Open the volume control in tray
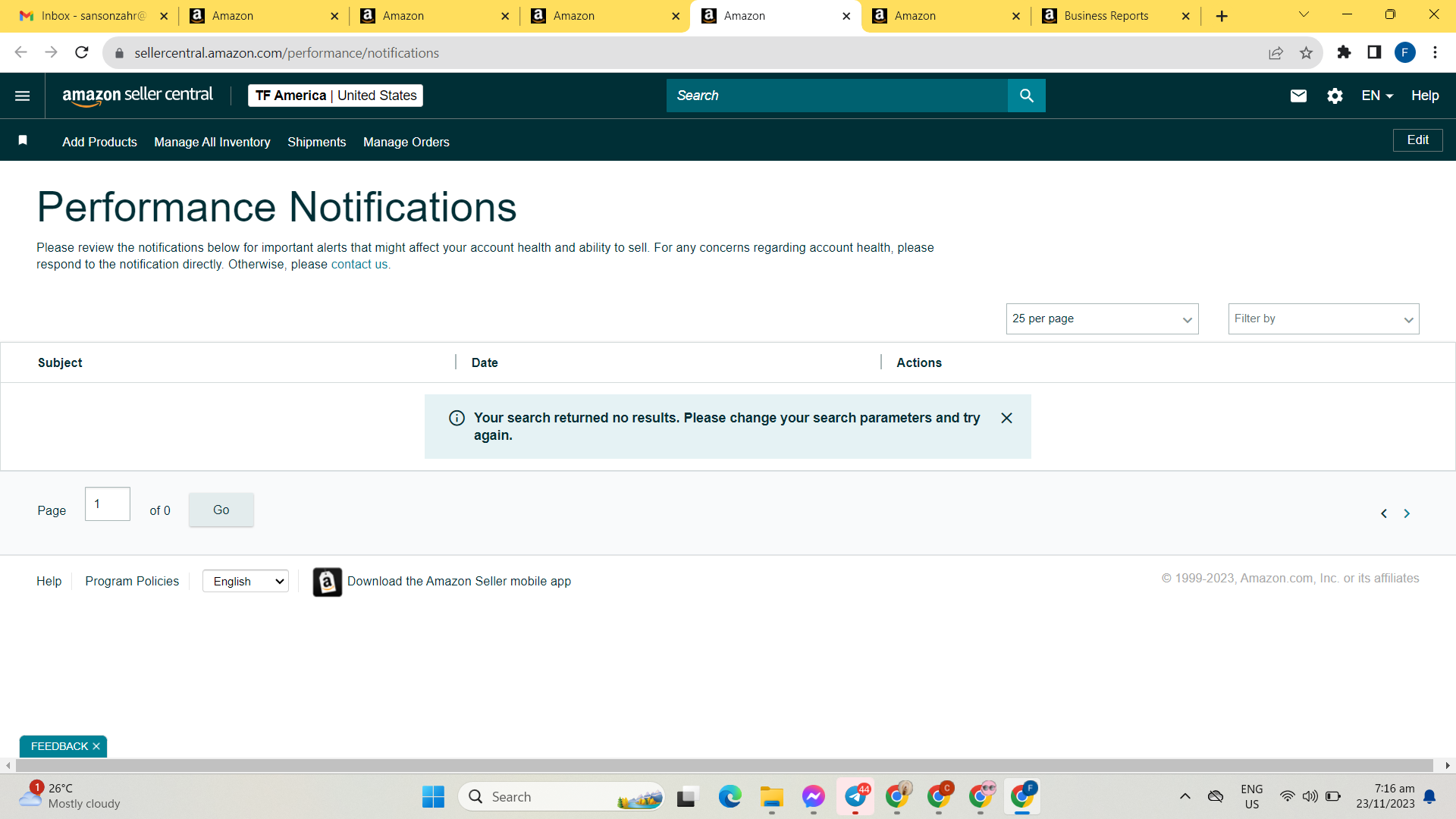This screenshot has width=1456, height=819. point(1310,796)
